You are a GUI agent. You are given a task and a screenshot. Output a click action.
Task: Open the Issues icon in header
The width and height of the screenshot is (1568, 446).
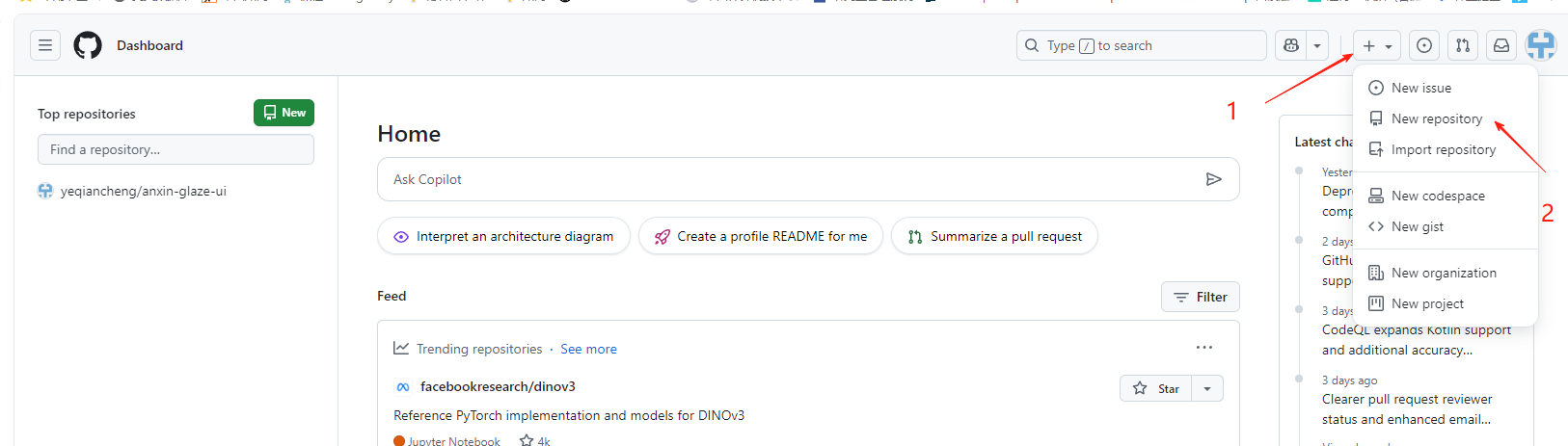1424,45
